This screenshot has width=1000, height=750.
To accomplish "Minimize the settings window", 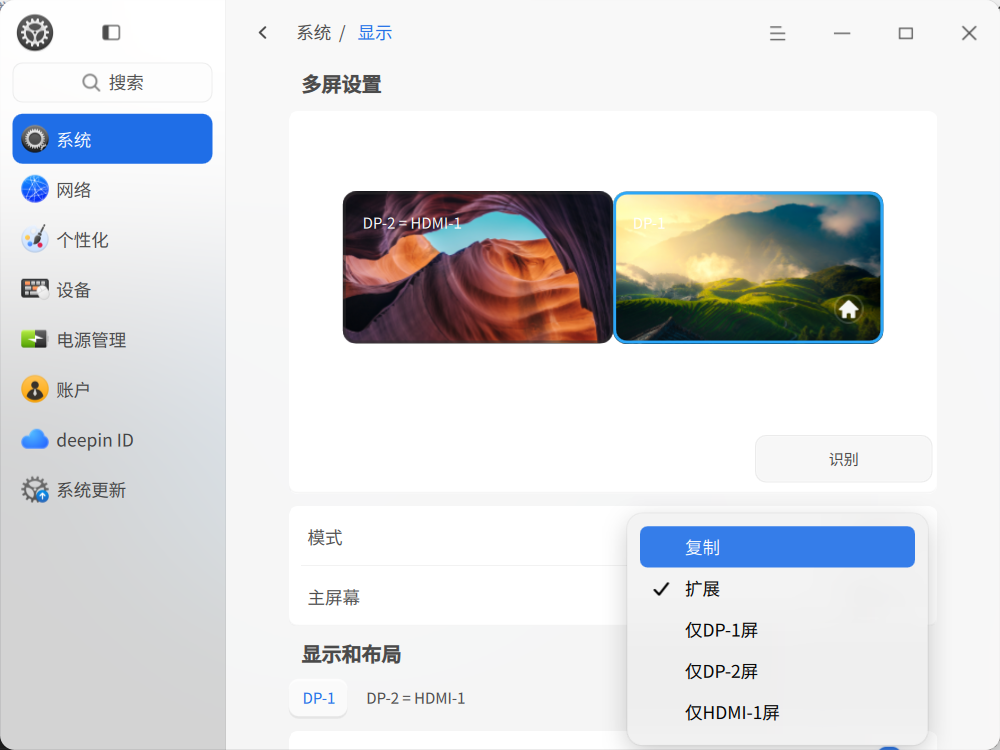I will pyautogui.click(x=842, y=33).
